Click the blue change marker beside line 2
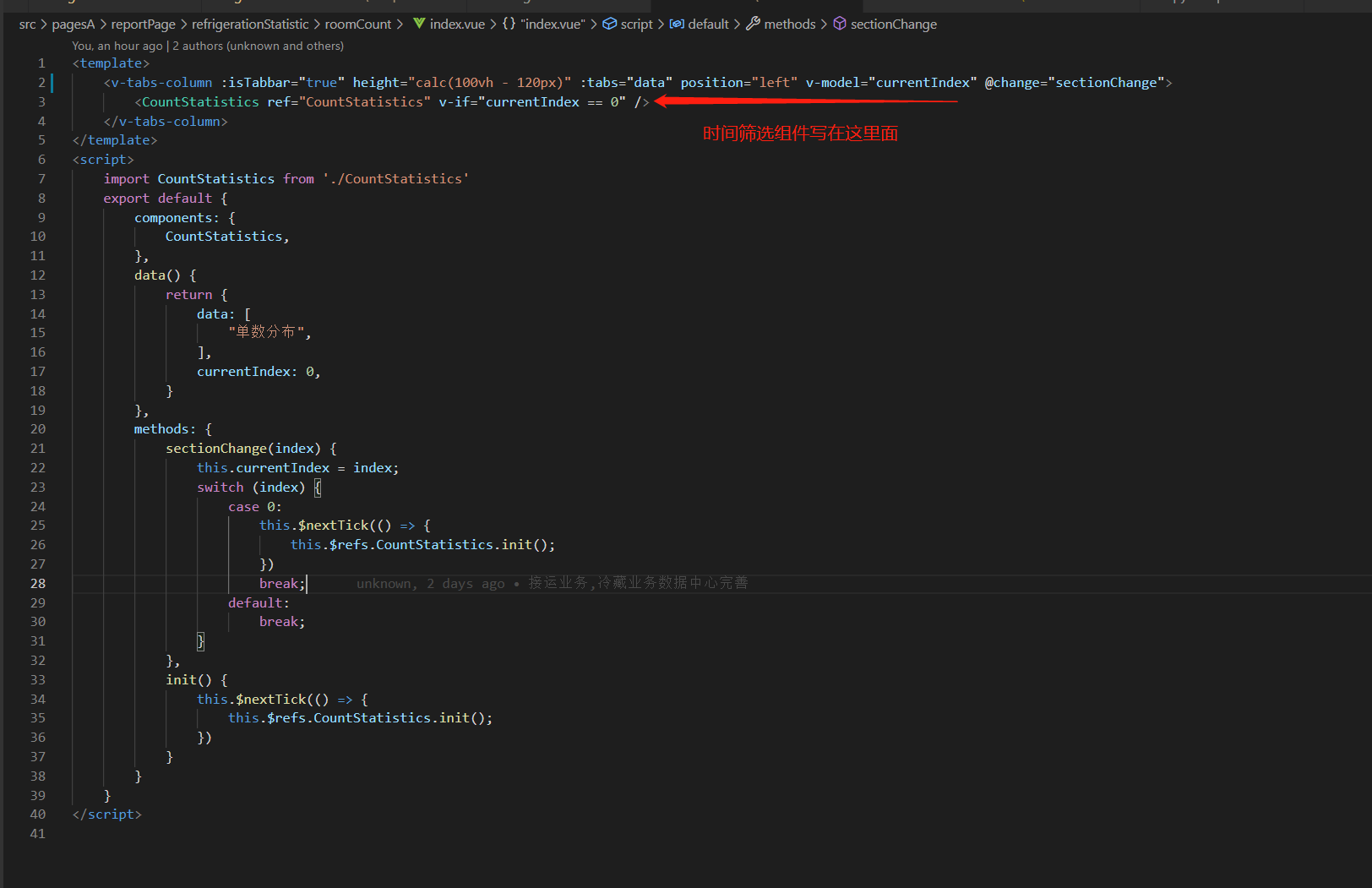 click(52, 83)
